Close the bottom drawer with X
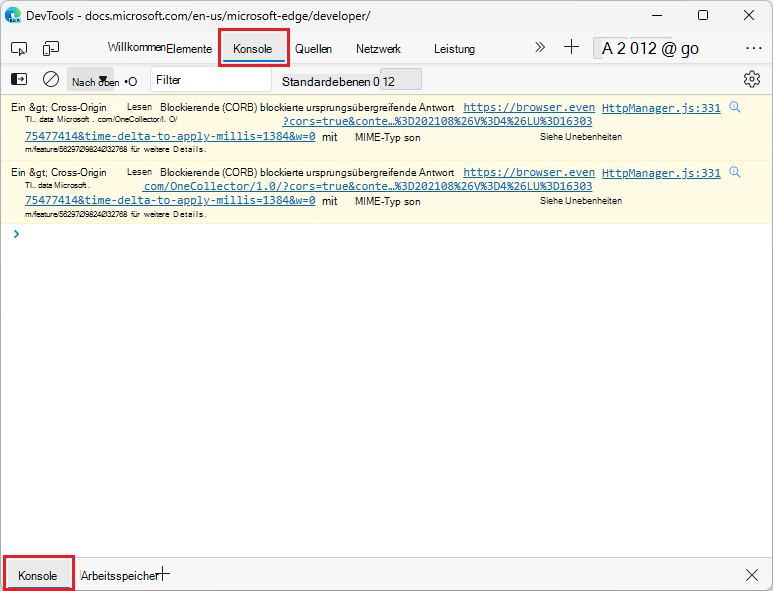The width and height of the screenshot is (773, 591). tap(752, 575)
